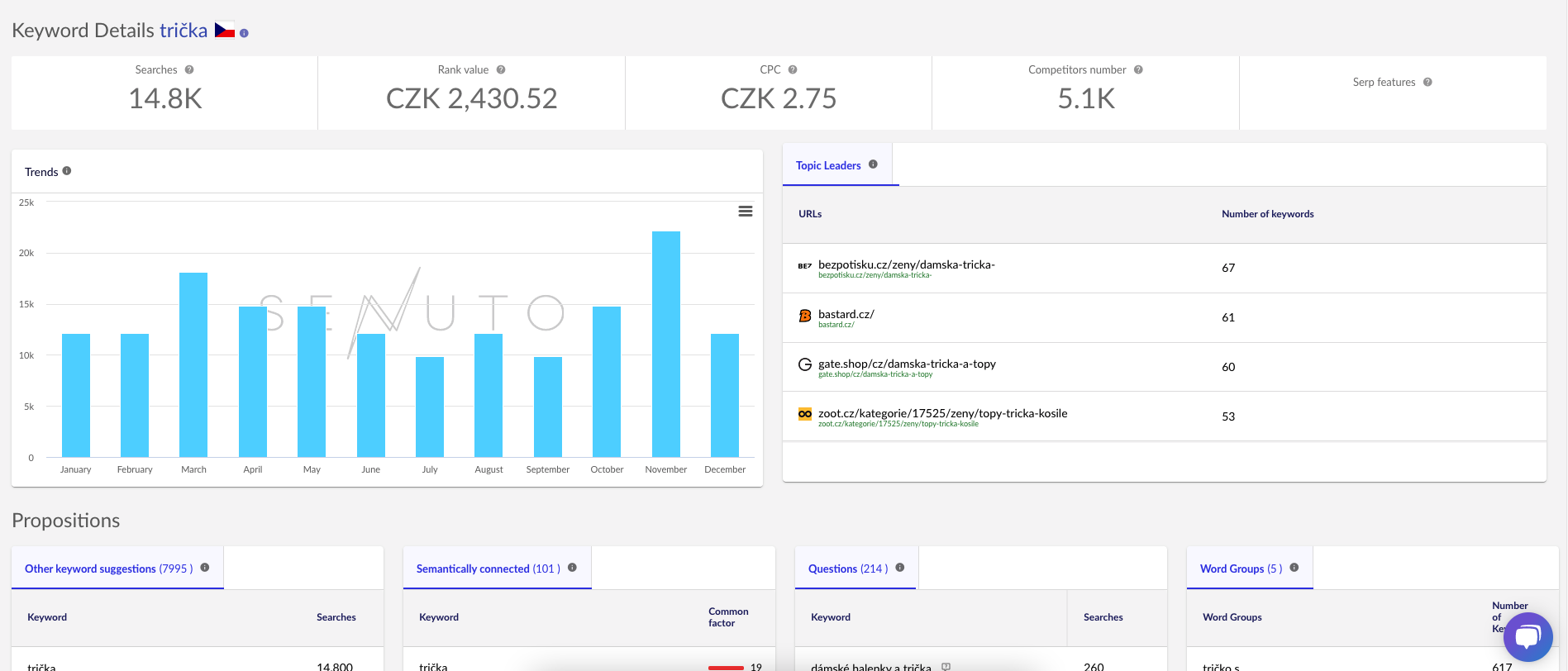Click Searches header in keyword suggestions table
The height and width of the screenshot is (671, 1568).
pos(336,617)
